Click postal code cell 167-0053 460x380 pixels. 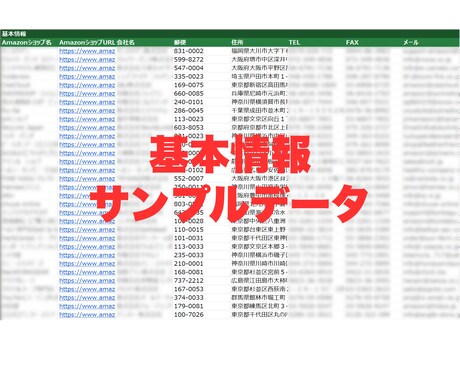click(x=189, y=289)
